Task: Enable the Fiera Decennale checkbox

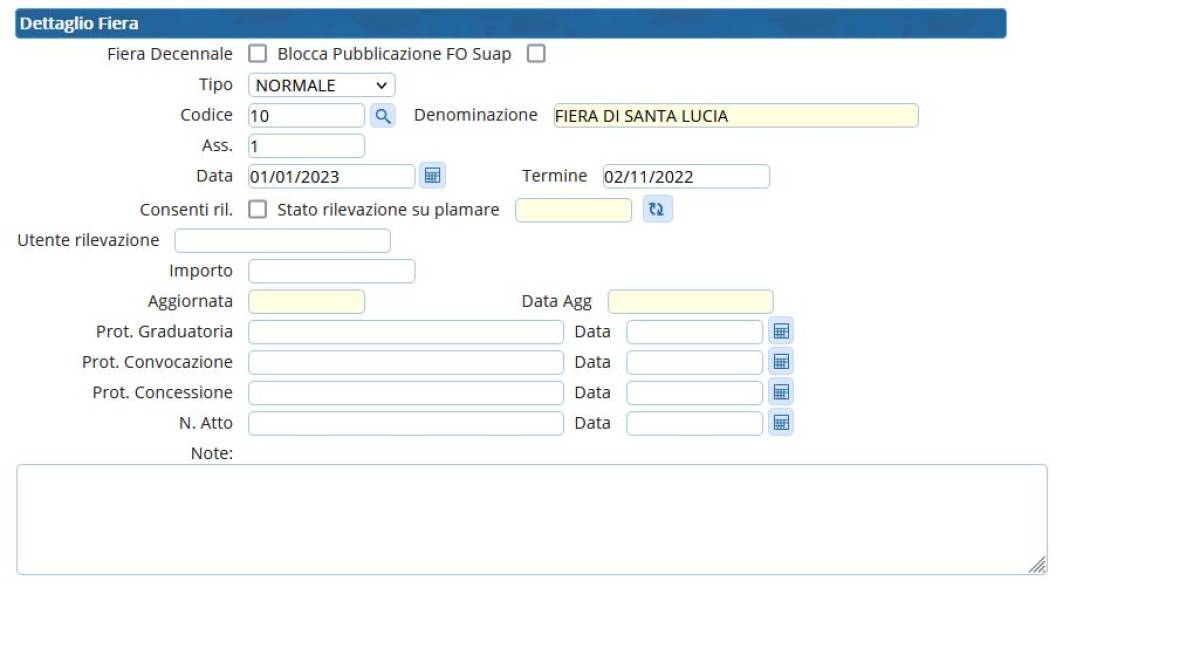Action: click(x=258, y=54)
